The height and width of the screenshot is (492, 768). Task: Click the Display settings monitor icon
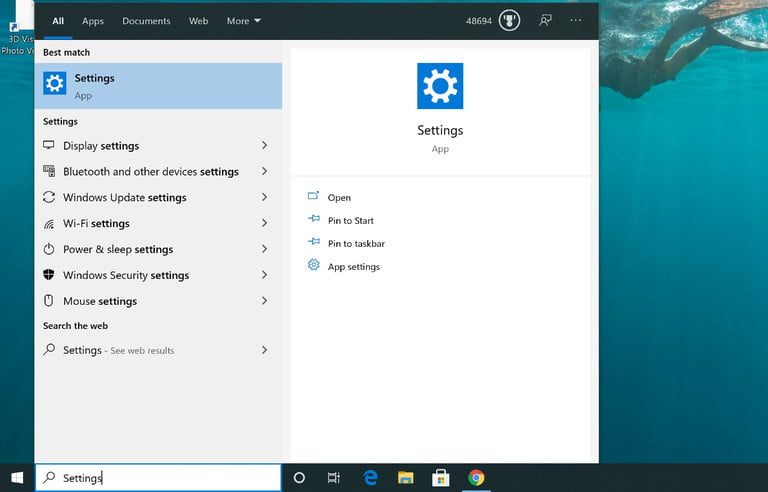(x=49, y=145)
